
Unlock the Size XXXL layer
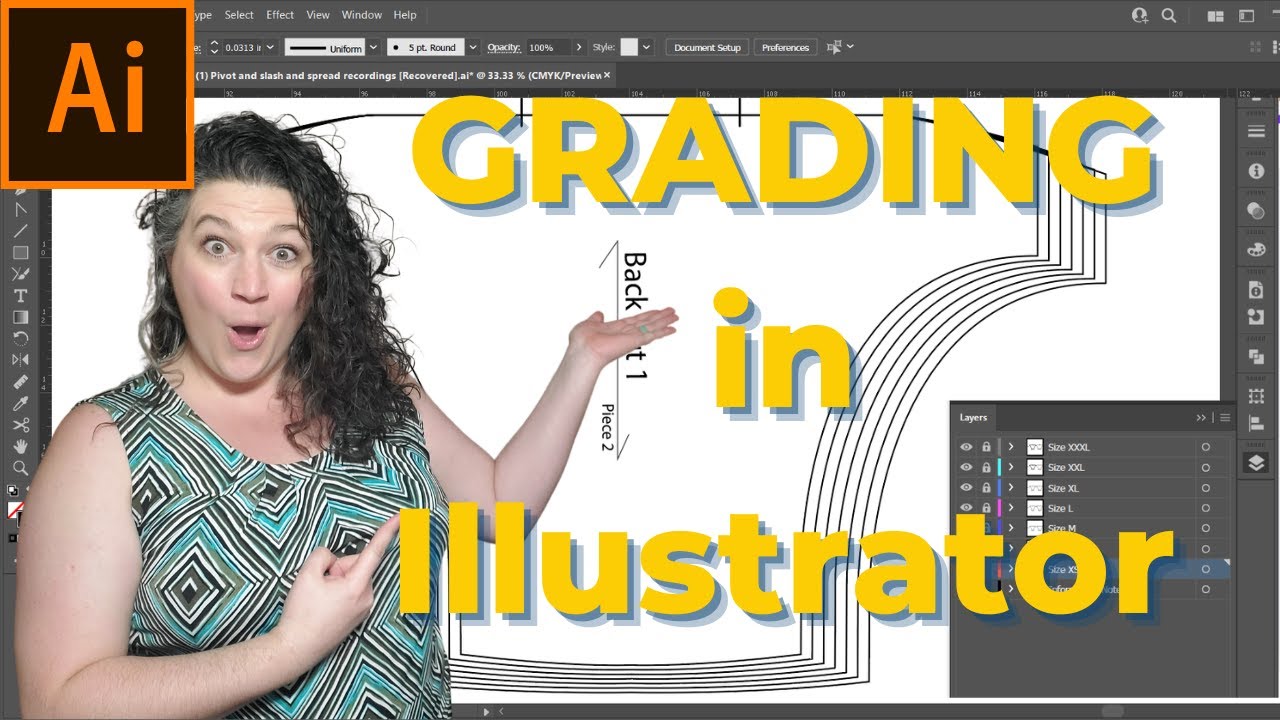click(x=986, y=447)
